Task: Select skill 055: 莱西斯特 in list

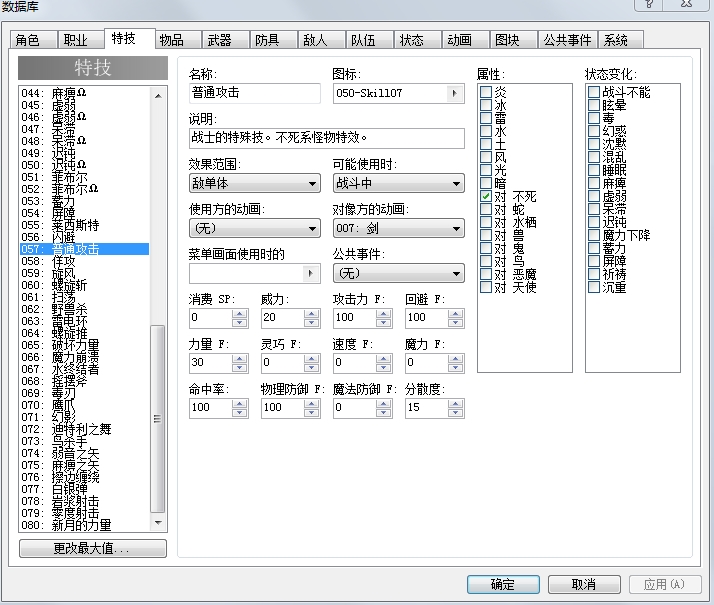Action: click(85, 225)
